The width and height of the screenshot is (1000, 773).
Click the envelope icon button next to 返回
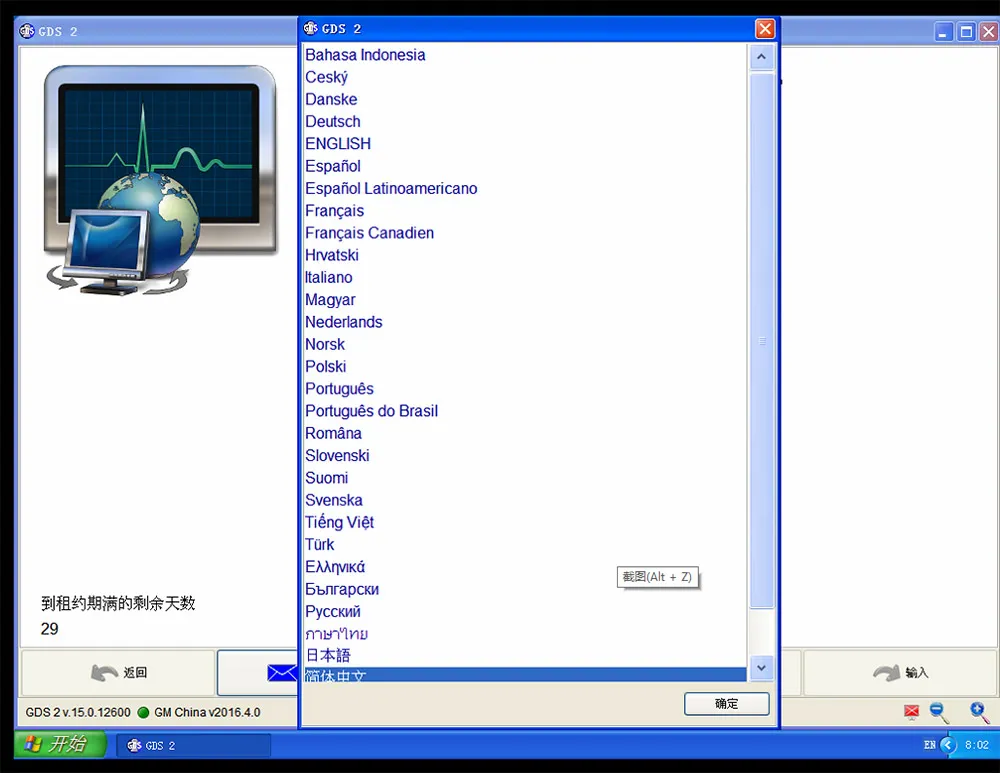pyautogui.click(x=281, y=673)
